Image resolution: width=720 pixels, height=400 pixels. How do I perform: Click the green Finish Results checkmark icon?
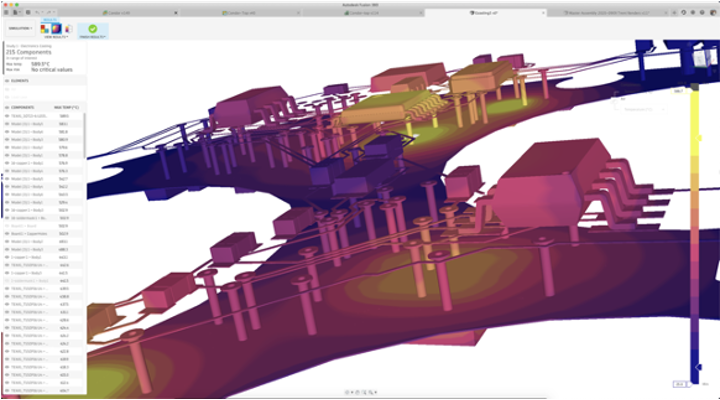click(92, 30)
